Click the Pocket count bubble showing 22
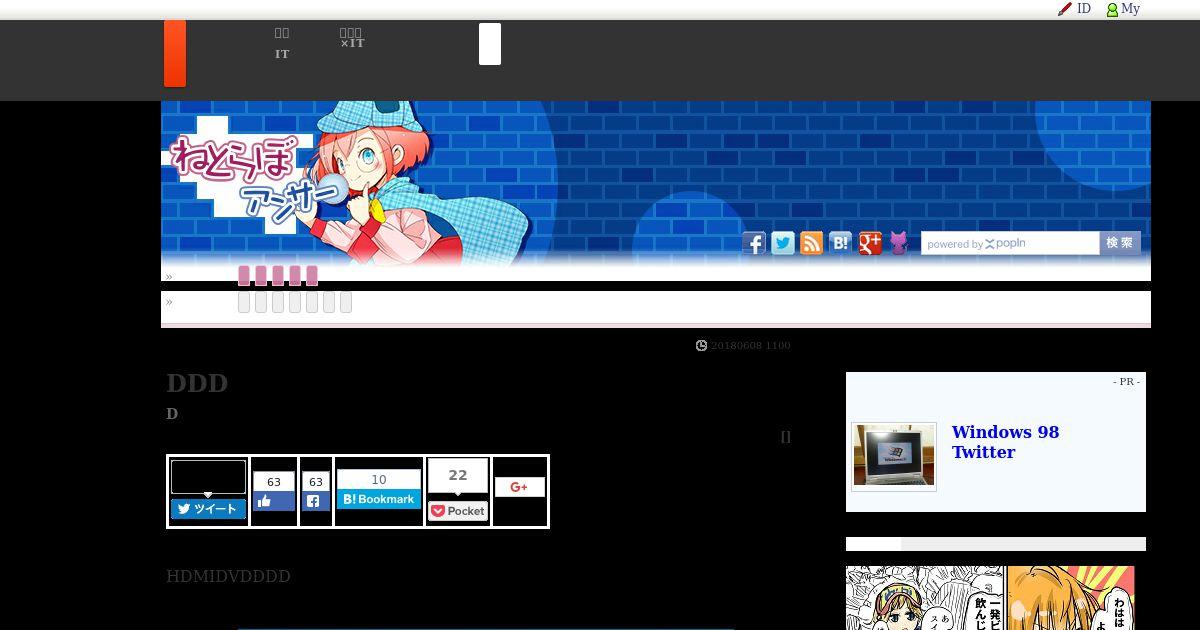The width and height of the screenshot is (1200, 630). tap(458, 476)
